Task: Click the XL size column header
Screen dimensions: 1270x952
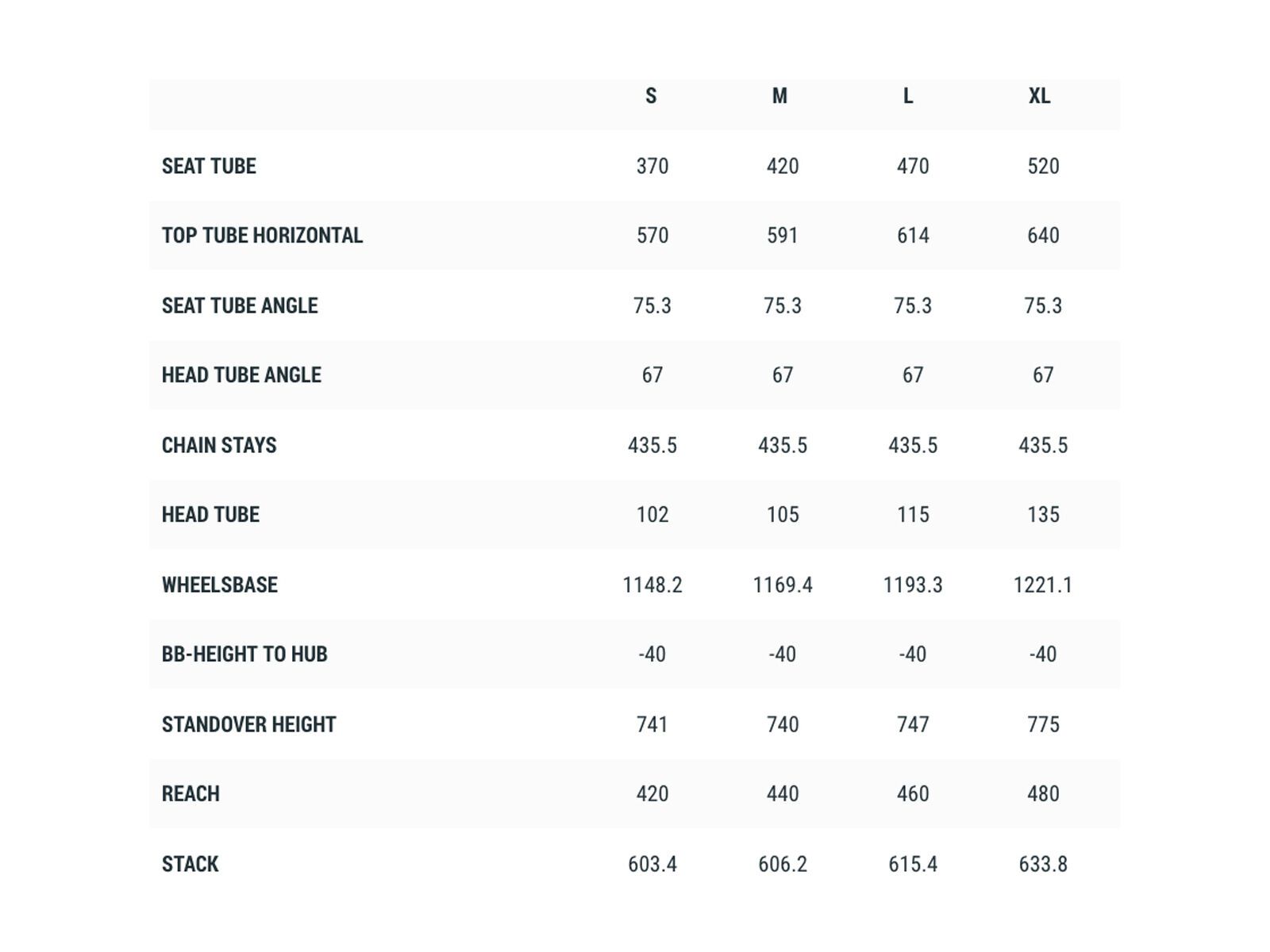Action: click(1039, 96)
